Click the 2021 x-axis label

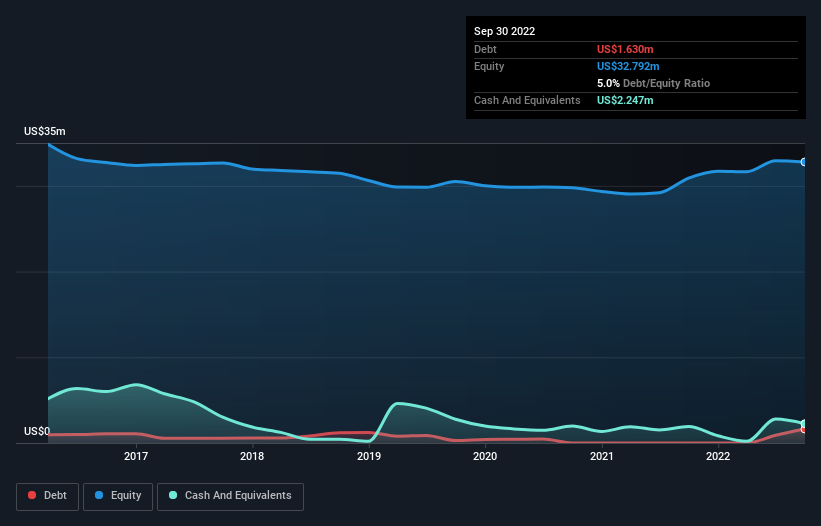tap(602, 456)
